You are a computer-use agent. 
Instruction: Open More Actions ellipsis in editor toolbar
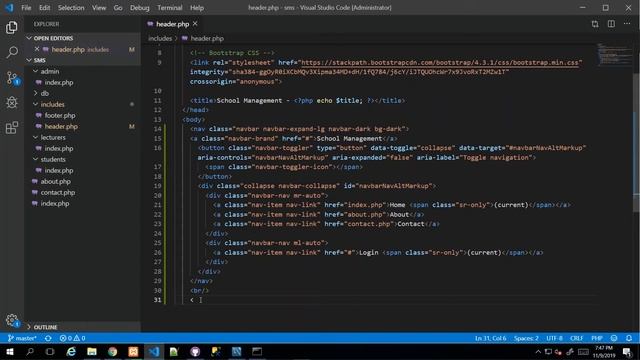coord(627,24)
